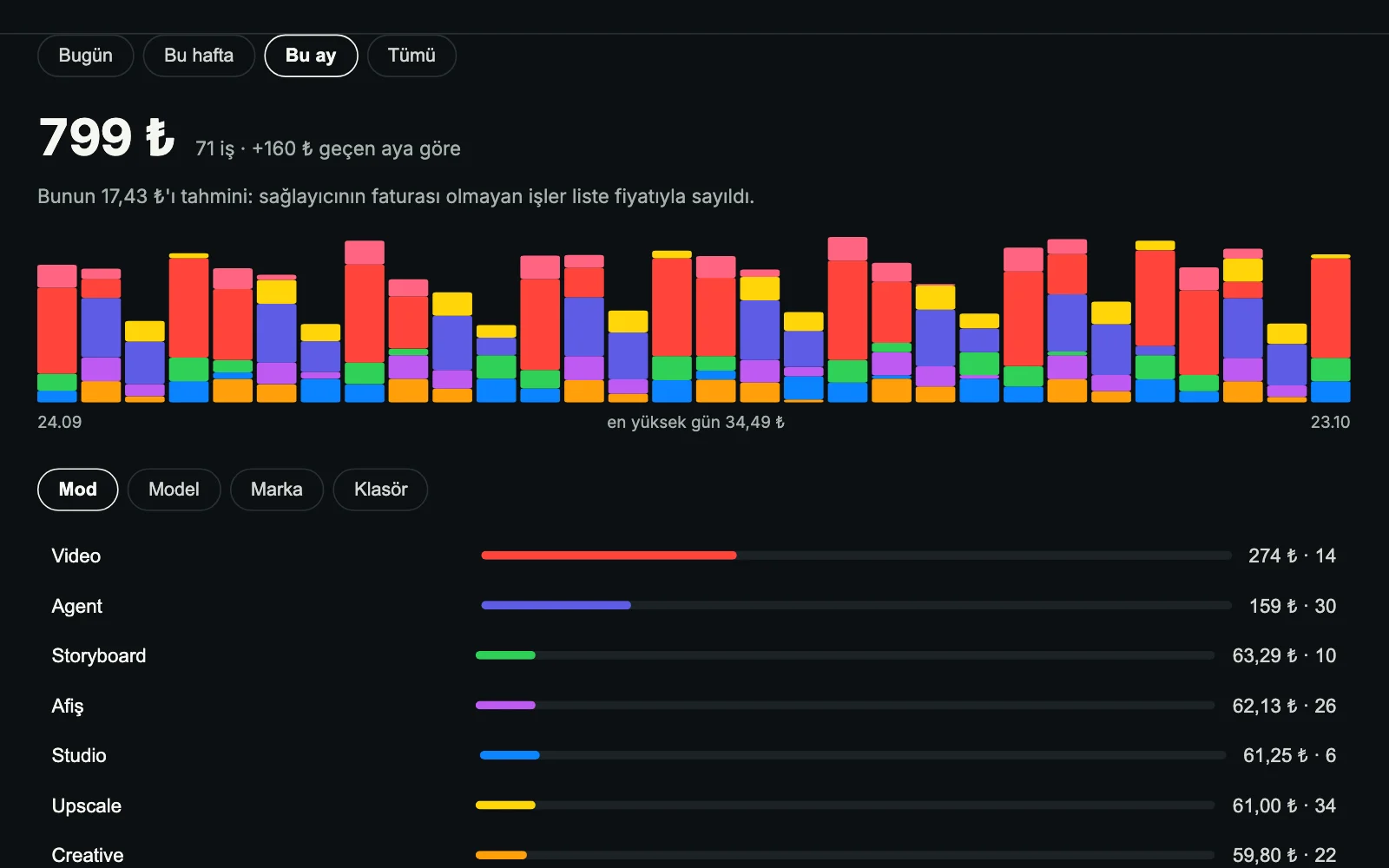Click the Afiş row label
The height and width of the screenshot is (868, 1389).
(x=68, y=706)
